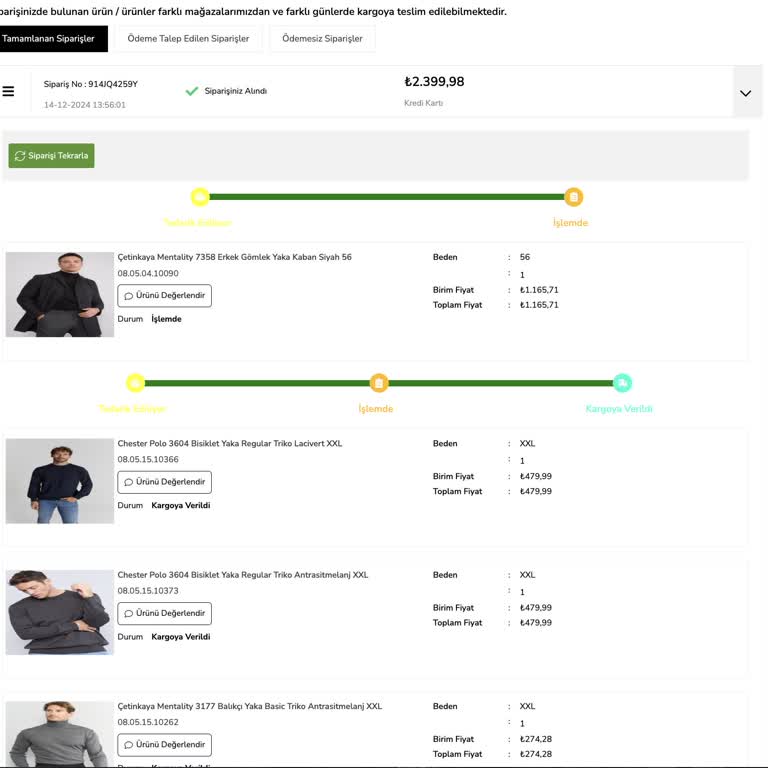
Task: Open Chester Polo 3604 Triko Antrasitmelanj title
Action: click(243, 575)
